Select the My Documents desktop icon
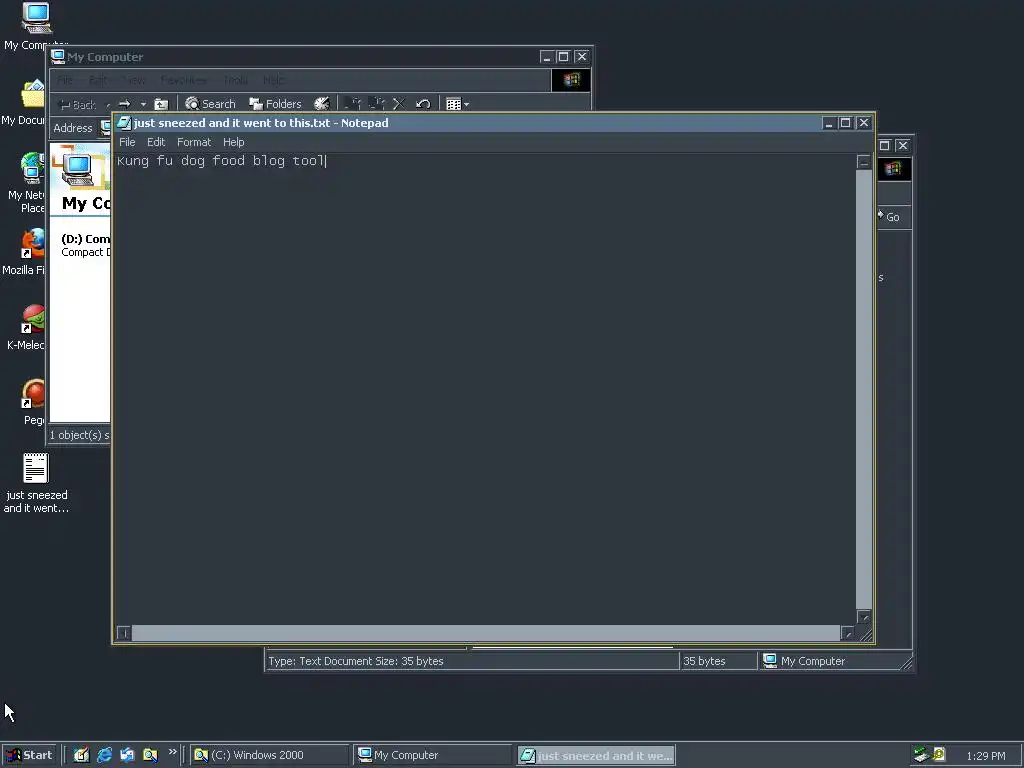This screenshot has height=768, width=1024. [x=26, y=102]
